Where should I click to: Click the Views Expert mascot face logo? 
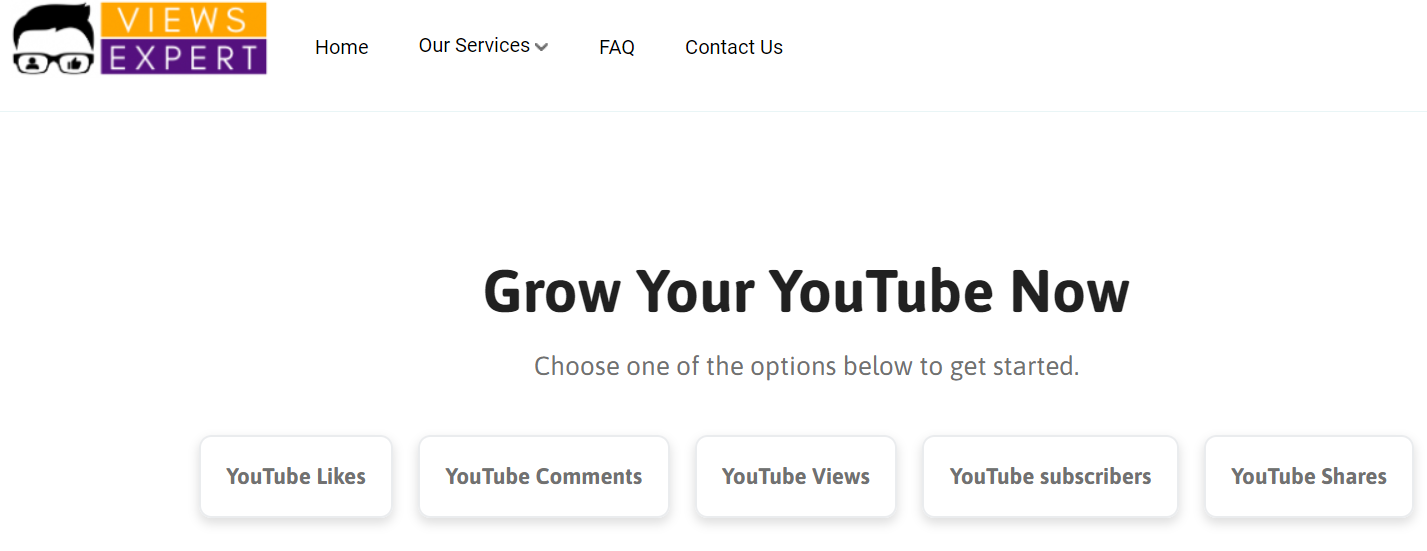(x=54, y=39)
